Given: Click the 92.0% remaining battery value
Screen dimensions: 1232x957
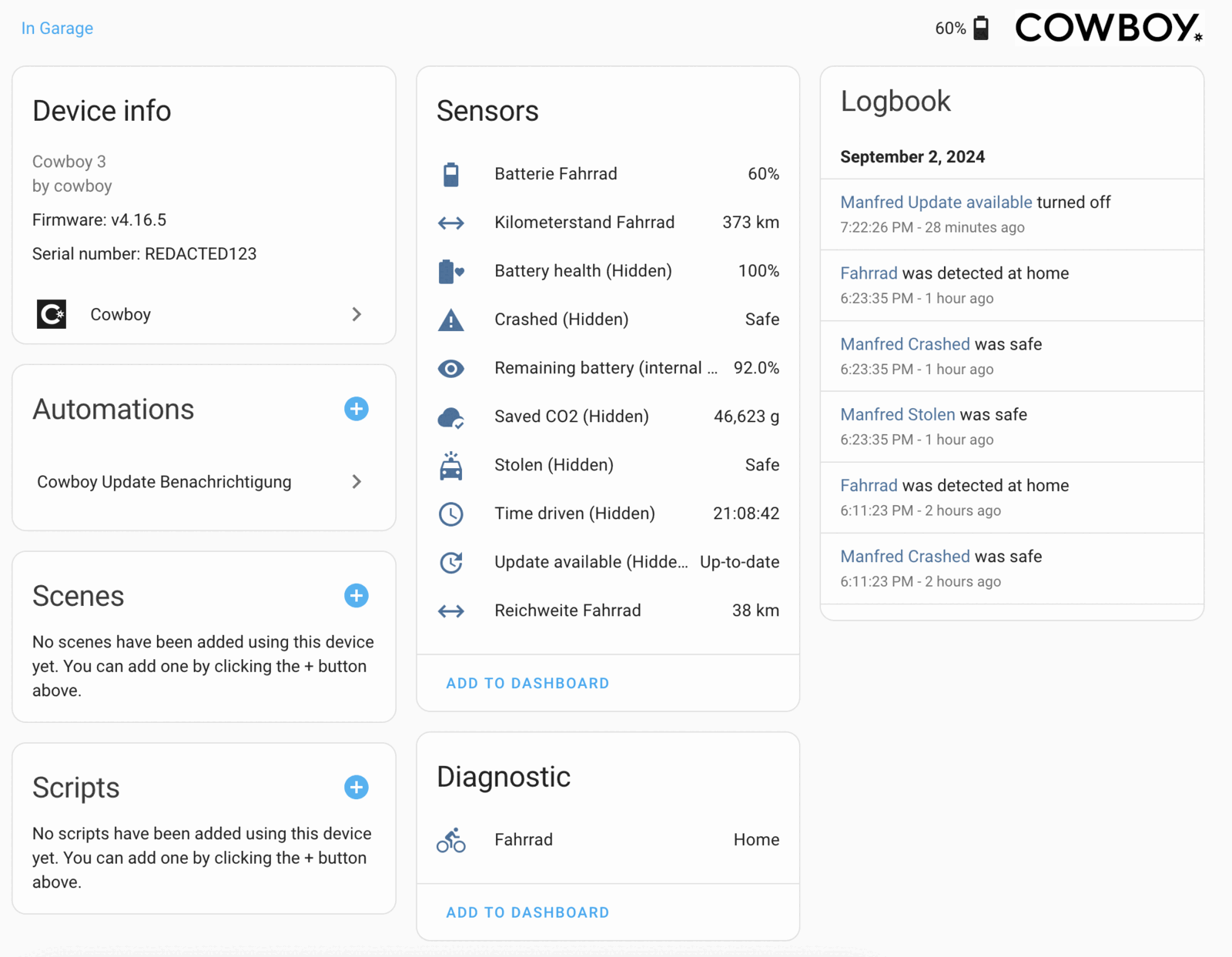Looking at the screenshot, I should [x=756, y=368].
